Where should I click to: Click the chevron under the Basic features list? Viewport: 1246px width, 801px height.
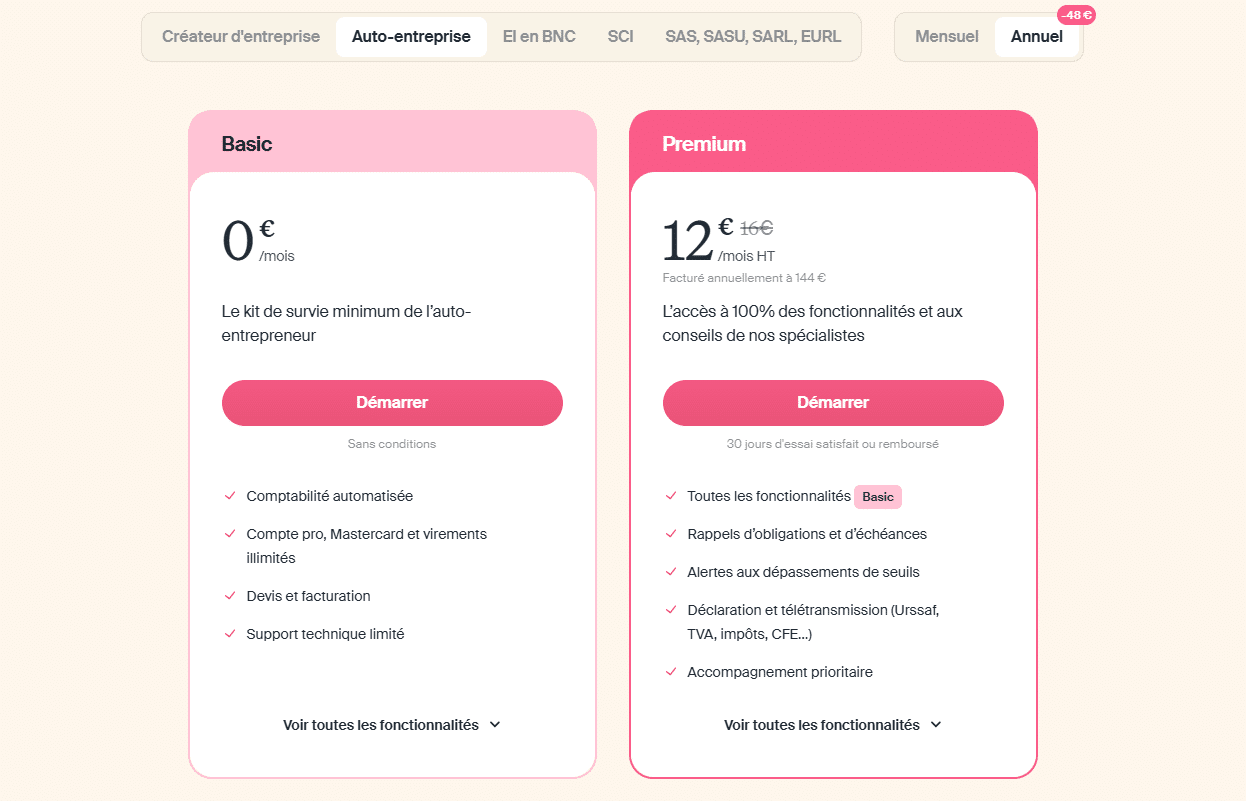495,725
